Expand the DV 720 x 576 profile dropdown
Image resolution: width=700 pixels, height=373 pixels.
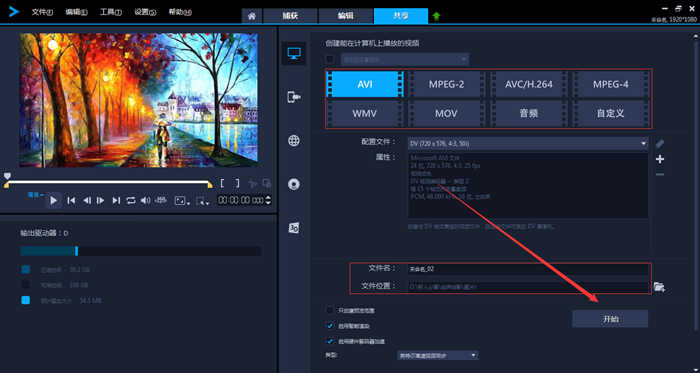click(x=528, y=144)
